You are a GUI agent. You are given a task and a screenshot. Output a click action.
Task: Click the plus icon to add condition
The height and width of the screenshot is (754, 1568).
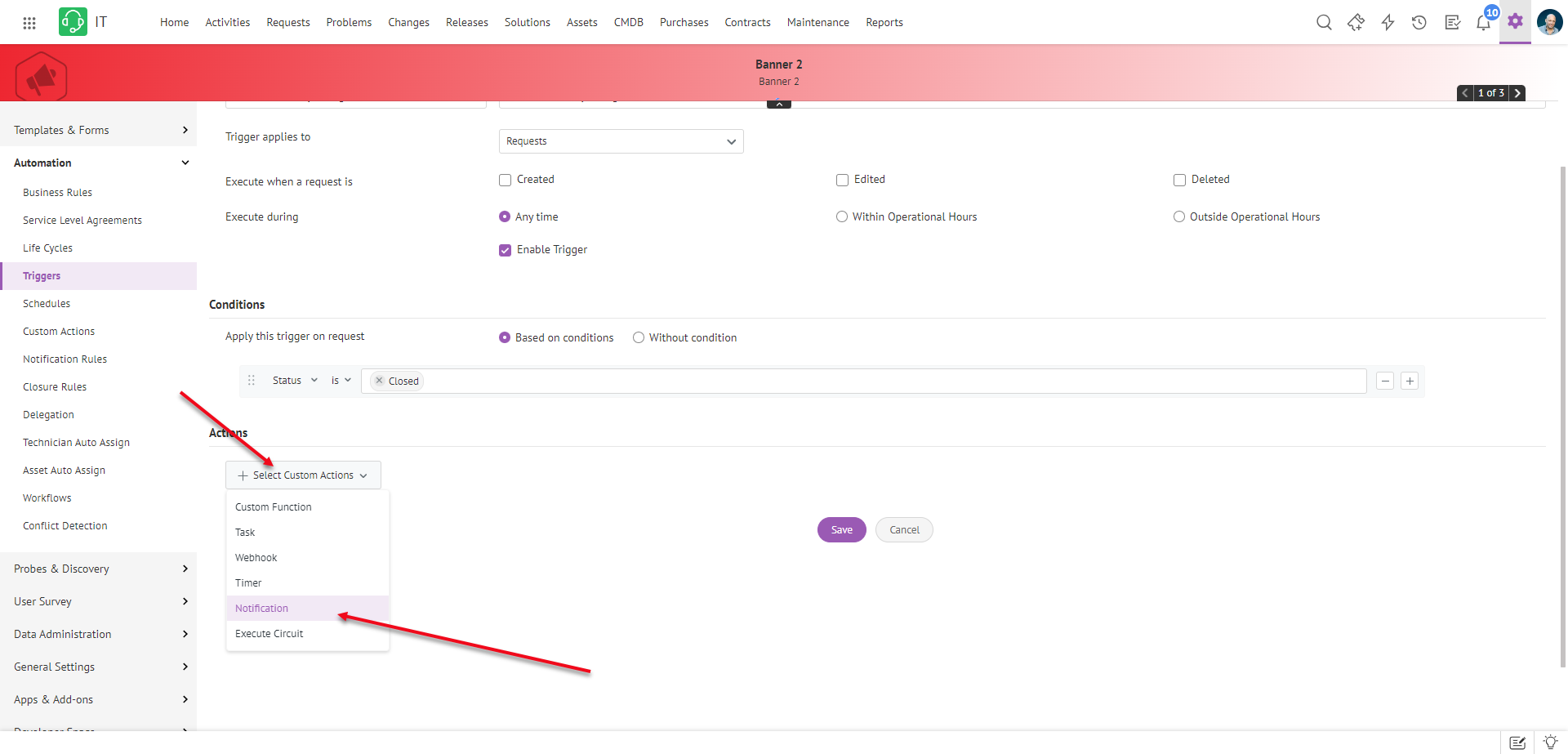point(1410,381)
